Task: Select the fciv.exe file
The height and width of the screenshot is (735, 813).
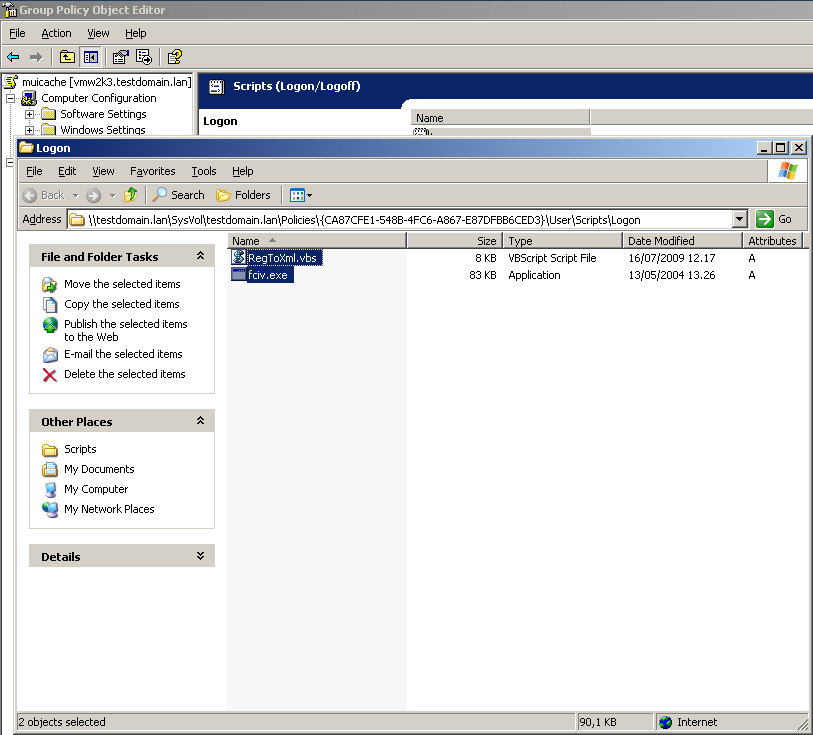Action: pos(268,275)
